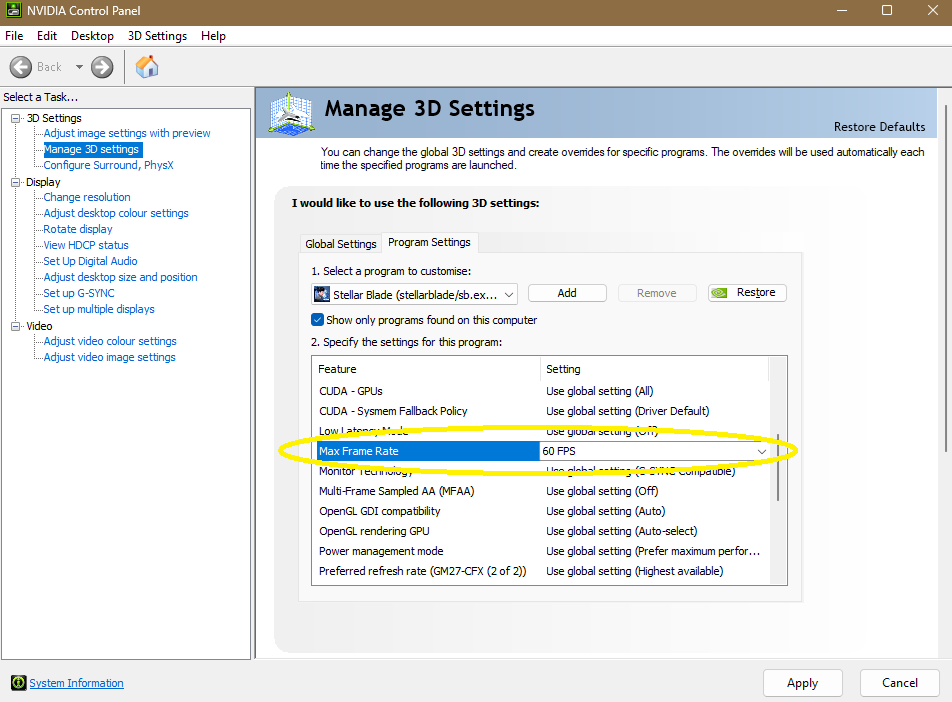Open Configure Surround, PhysX
This screenshot has width=952, height=702.
(108, 165)
